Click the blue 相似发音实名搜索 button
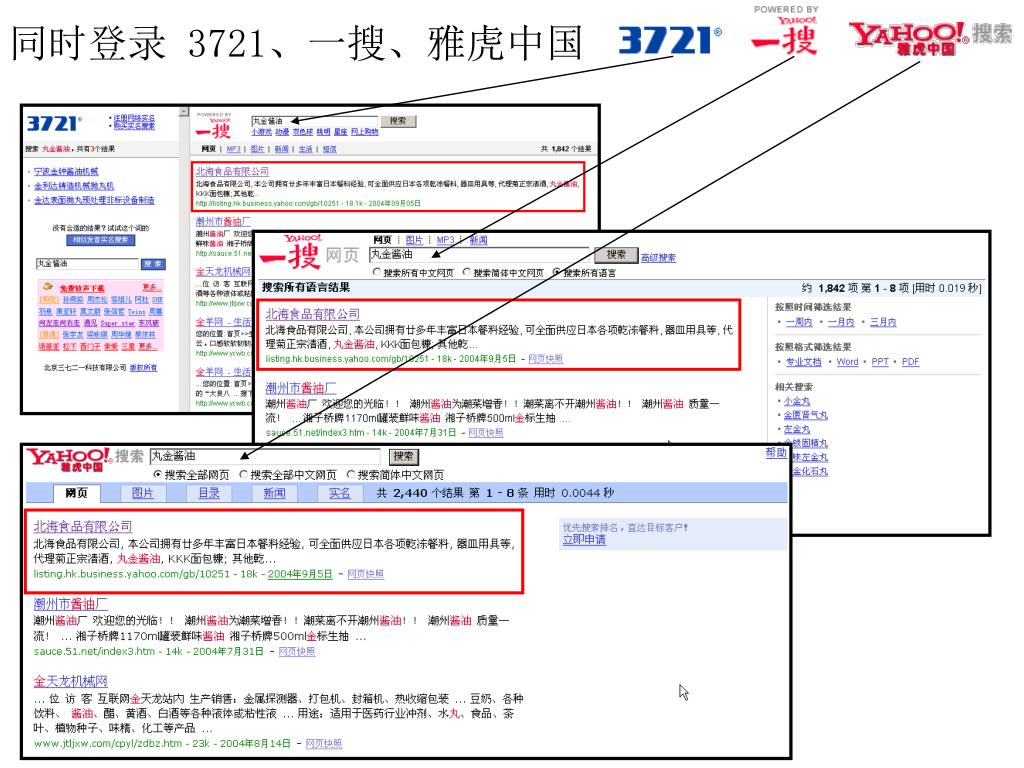Screen dimensions: 1024x768 101,240
